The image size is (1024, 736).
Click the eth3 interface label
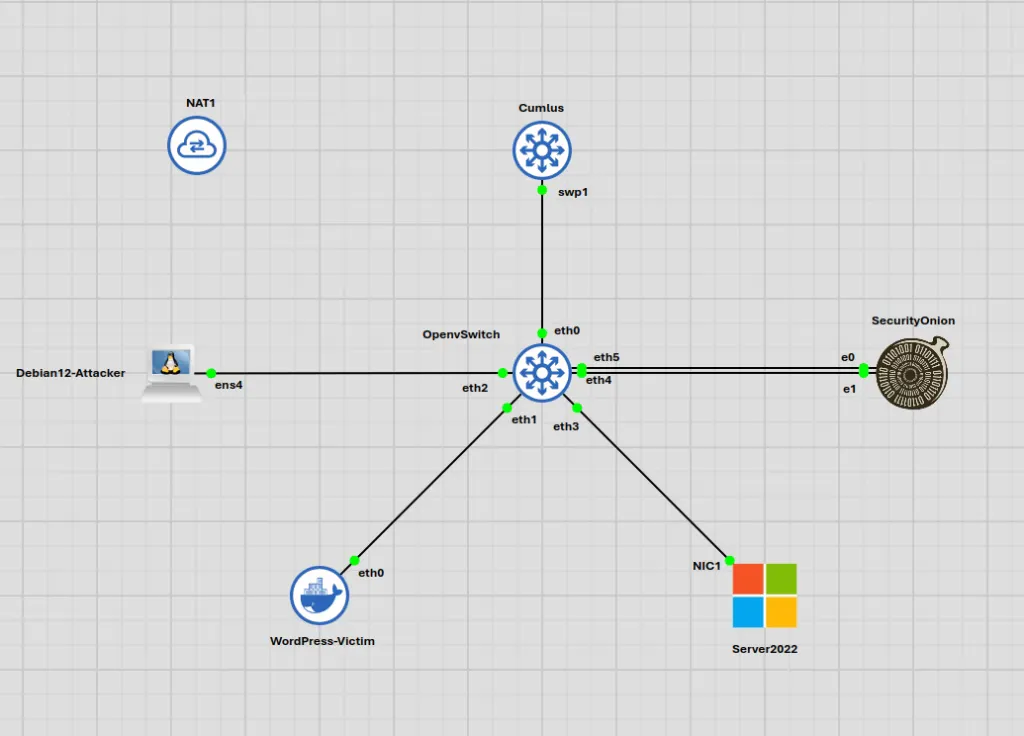[566, 426]
